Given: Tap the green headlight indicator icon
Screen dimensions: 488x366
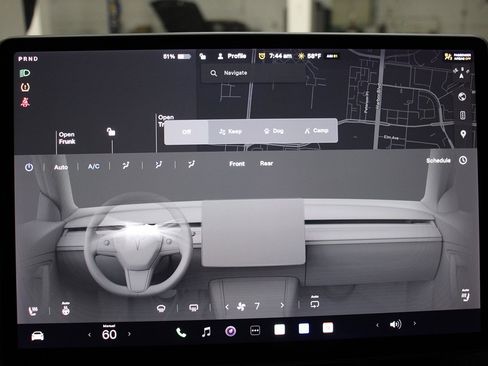Looking at the screenshot, I should [x=25, y=73].
